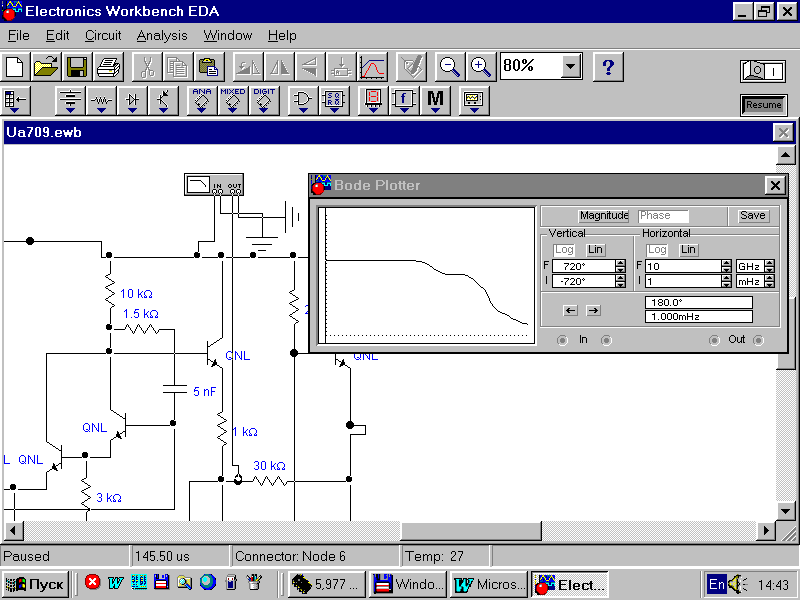Flip component horizontally icon
The image size is (800, 600).
pos(279,67)
